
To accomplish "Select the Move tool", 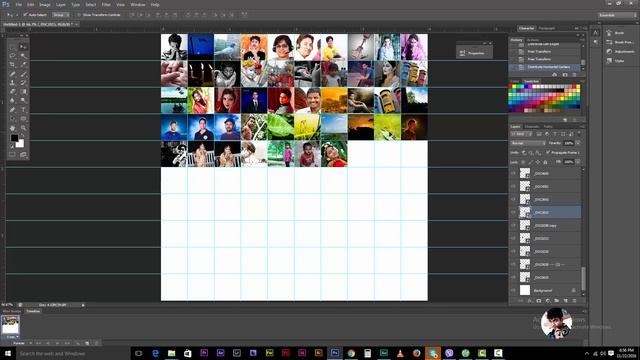I will tap(23, 47).
